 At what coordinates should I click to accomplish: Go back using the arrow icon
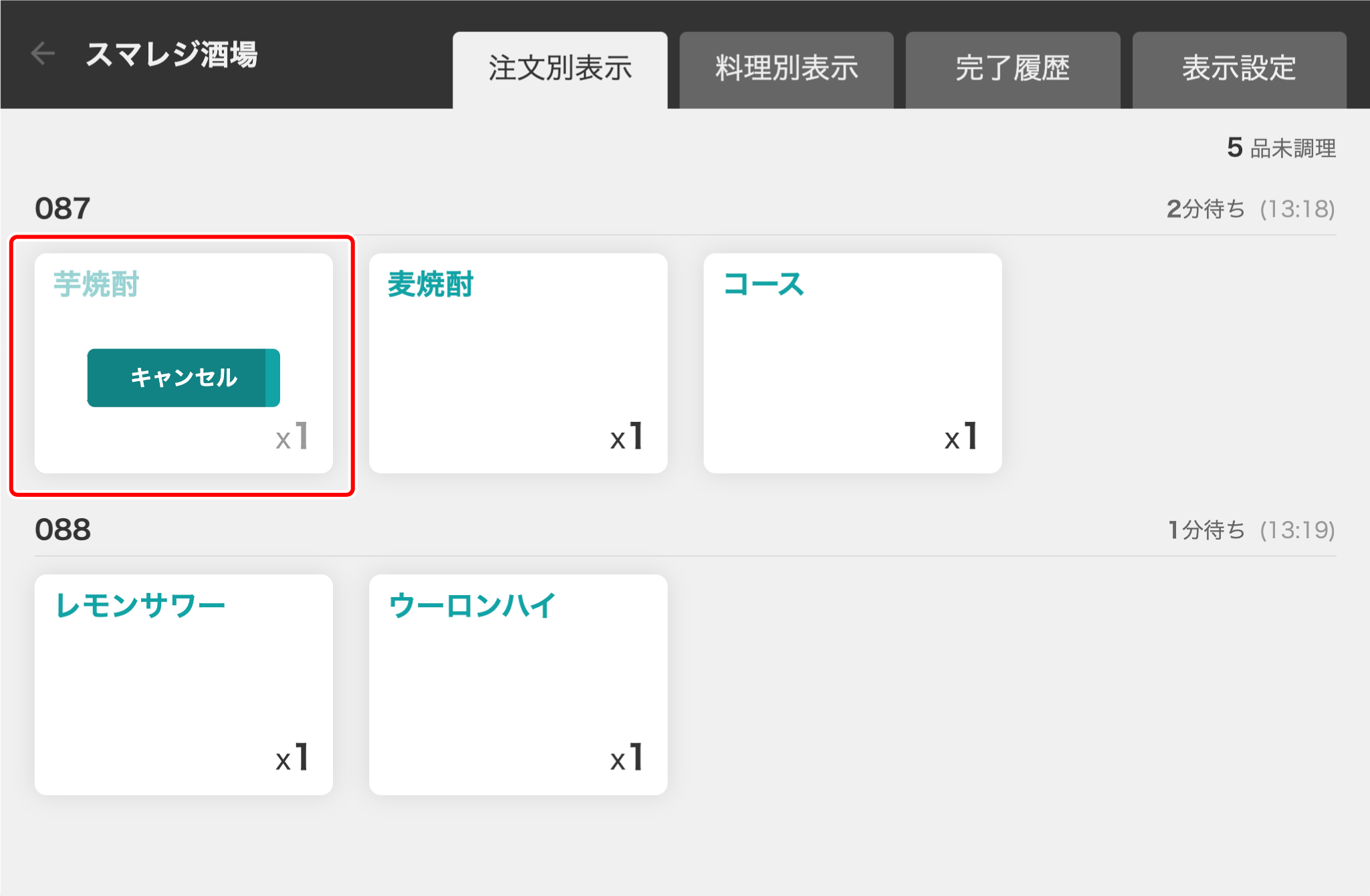[x=43, y=53]
